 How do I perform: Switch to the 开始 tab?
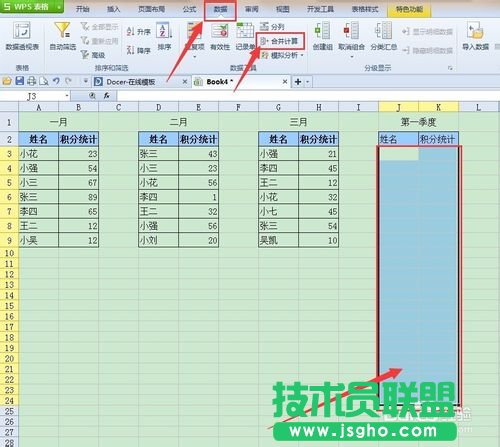[x=82, y=9]
